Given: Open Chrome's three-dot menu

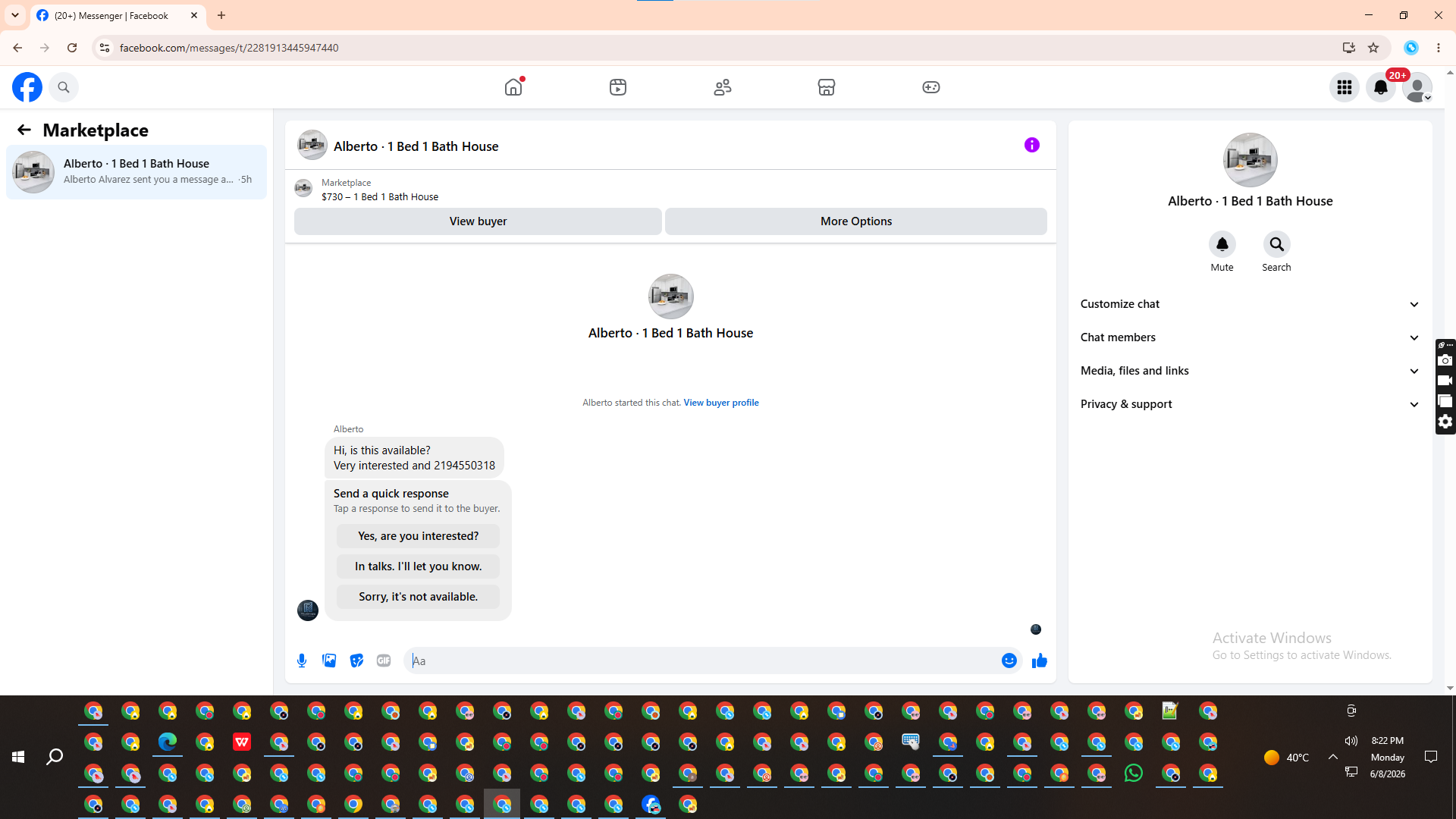Looking at the screenshot, I should pyautogui.click(x=1439, y=48).
